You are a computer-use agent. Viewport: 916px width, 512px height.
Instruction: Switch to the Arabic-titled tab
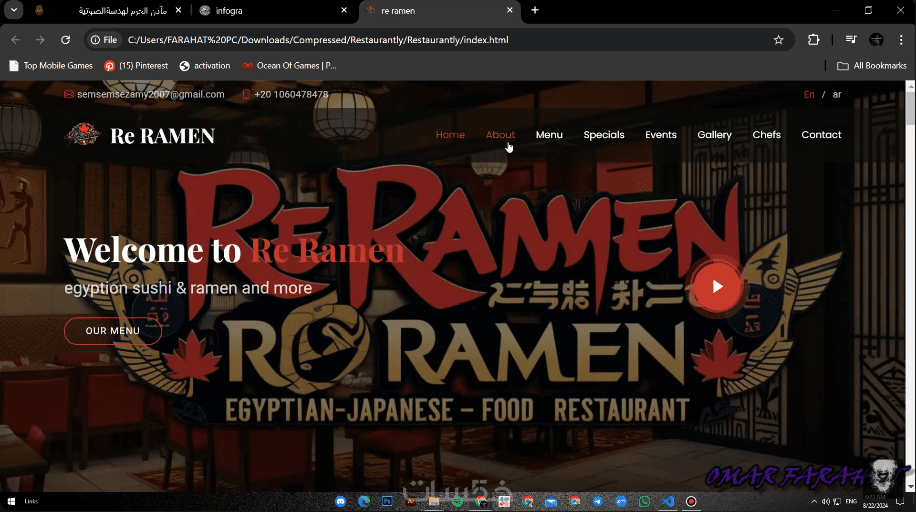(108, 11)
